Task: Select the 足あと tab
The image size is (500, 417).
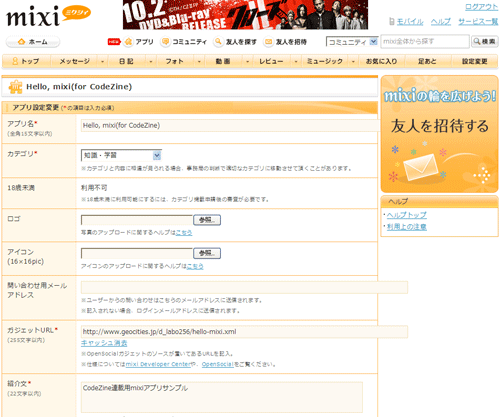Action: tap(427, 61)
